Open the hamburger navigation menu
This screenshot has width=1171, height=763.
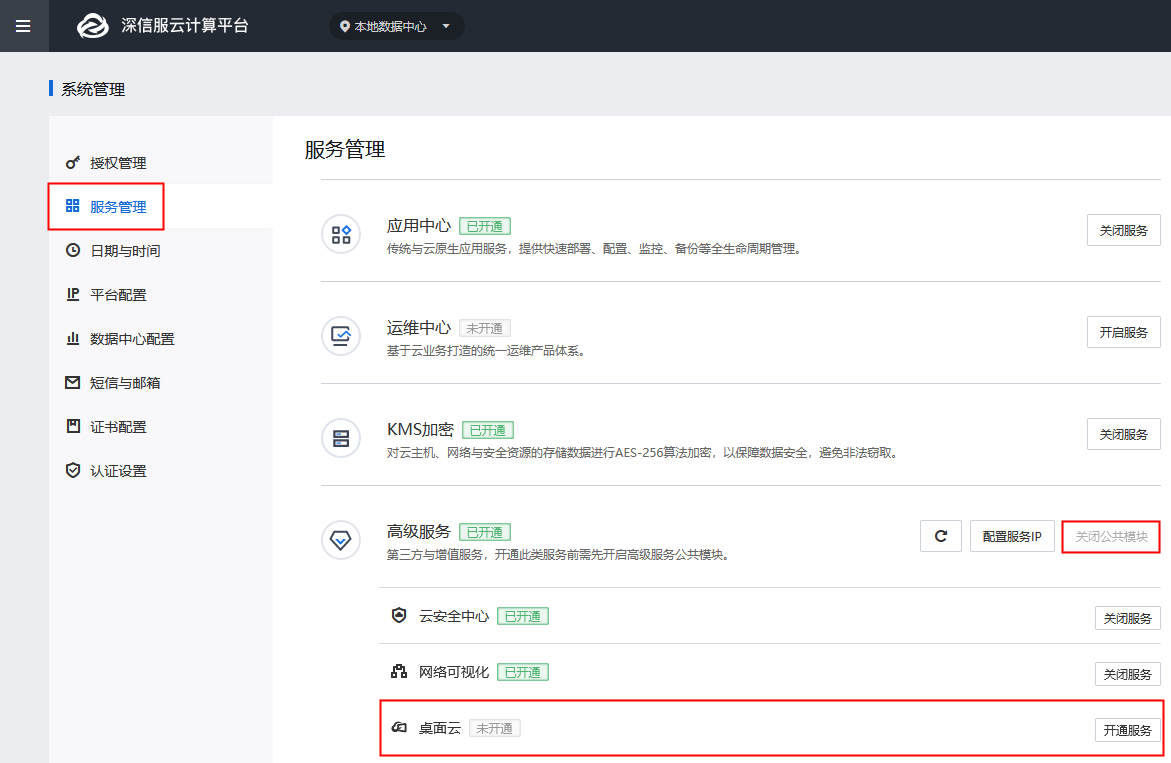click(x=23, y=26)
